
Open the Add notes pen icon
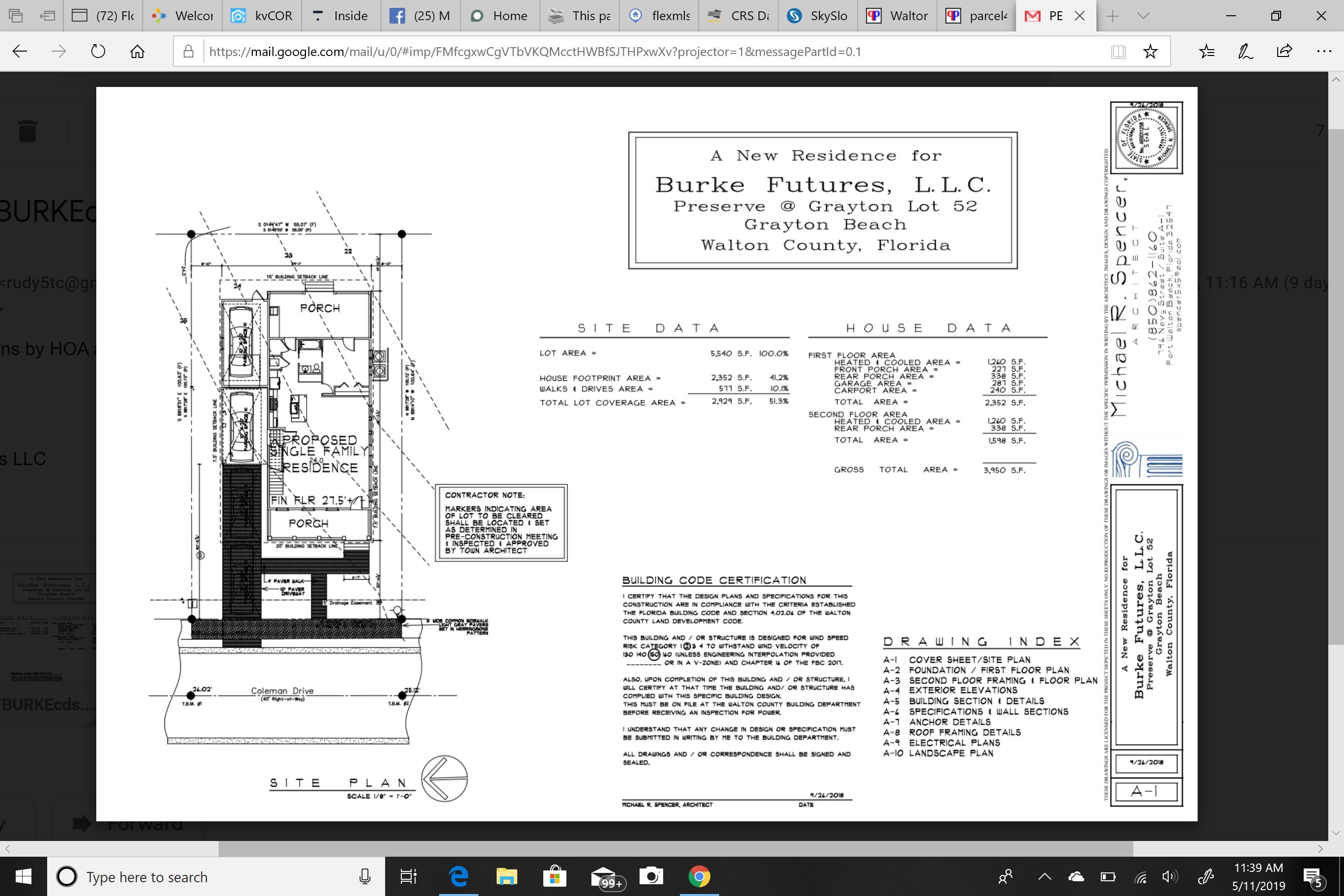coord(1245,52)
